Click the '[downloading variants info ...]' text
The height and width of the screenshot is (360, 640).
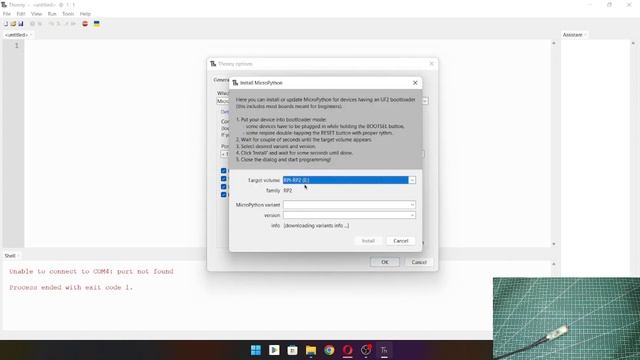click(x=316, y=226)
